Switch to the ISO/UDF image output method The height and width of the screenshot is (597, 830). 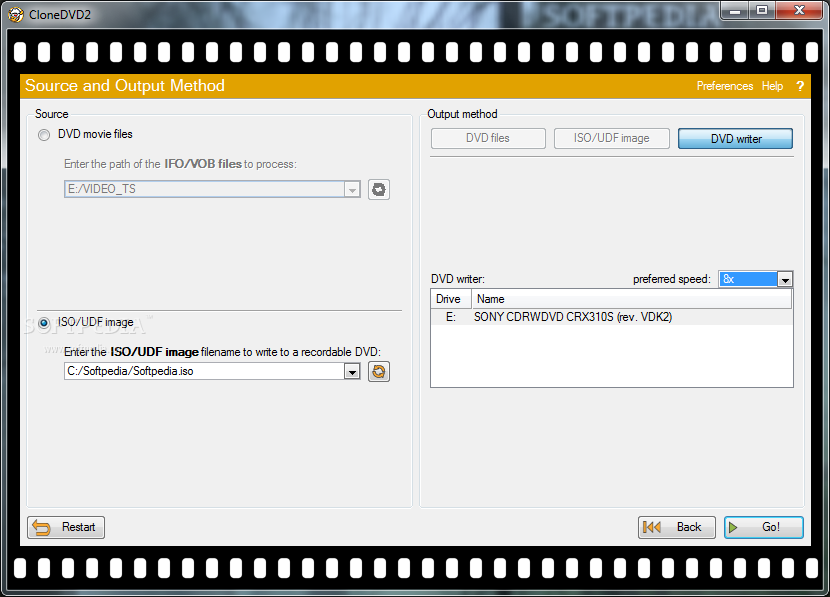(x=611, y=138)
